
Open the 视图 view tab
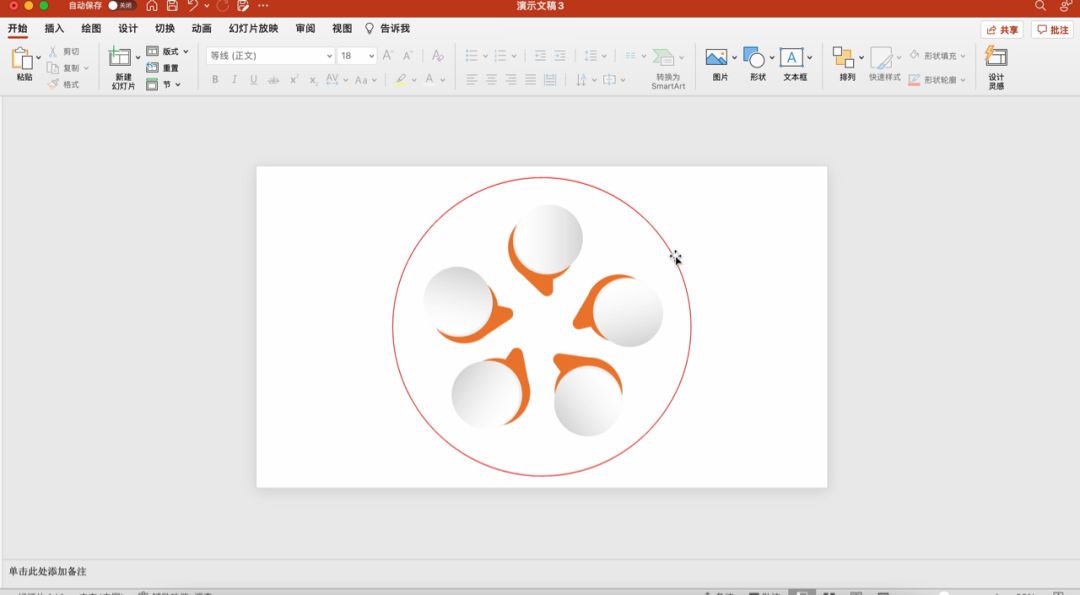click(342, 28)
